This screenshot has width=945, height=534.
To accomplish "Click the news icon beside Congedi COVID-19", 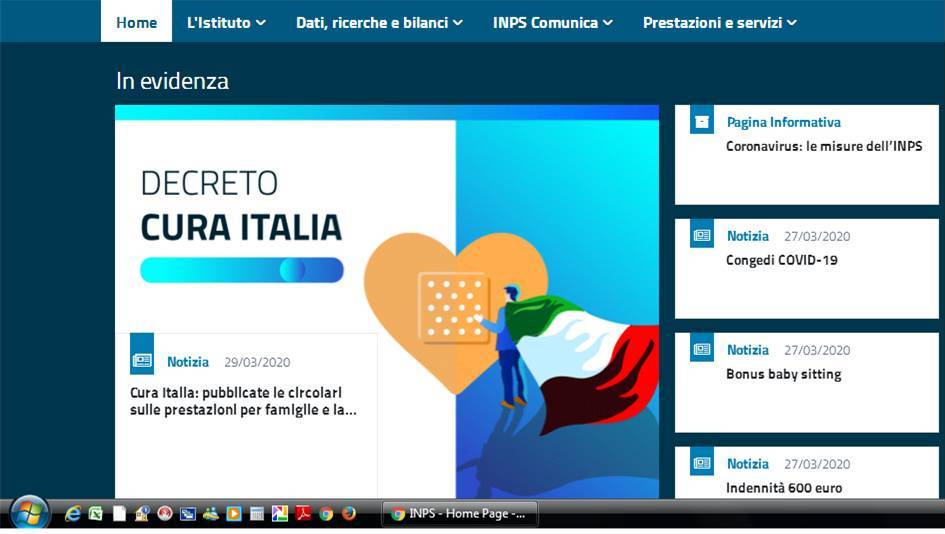I will click(x=702, y=236).
